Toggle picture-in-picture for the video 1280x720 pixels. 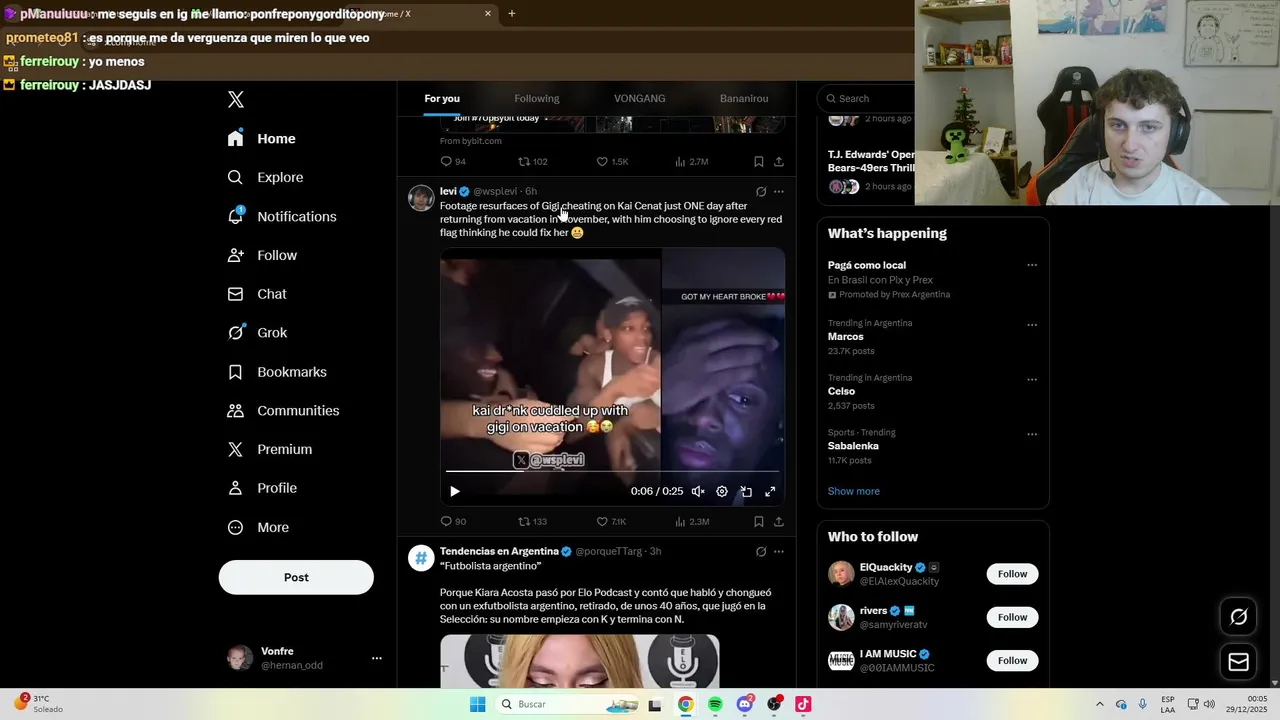pos(746,491)
